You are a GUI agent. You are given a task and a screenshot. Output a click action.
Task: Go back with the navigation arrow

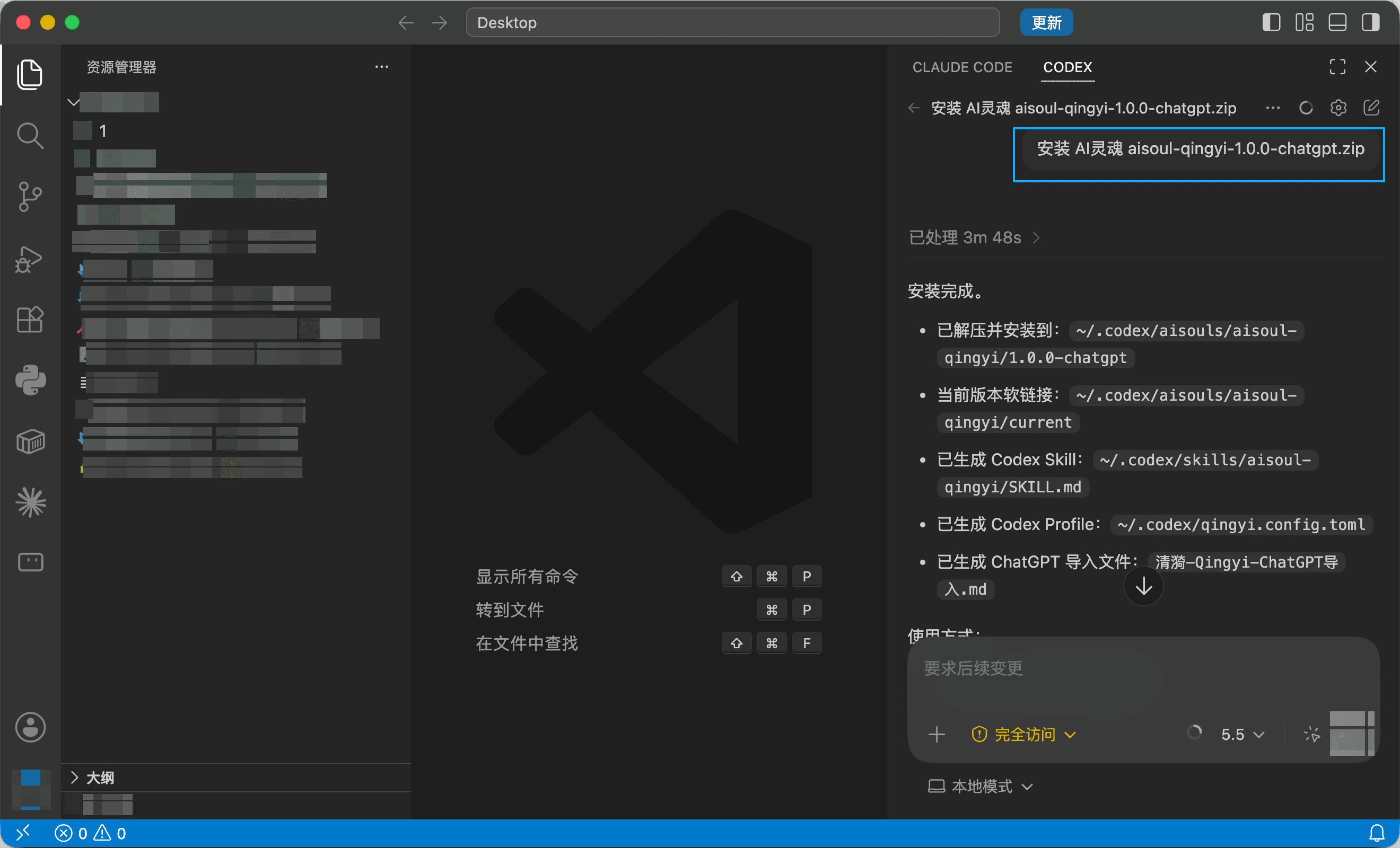click(406, 23)
